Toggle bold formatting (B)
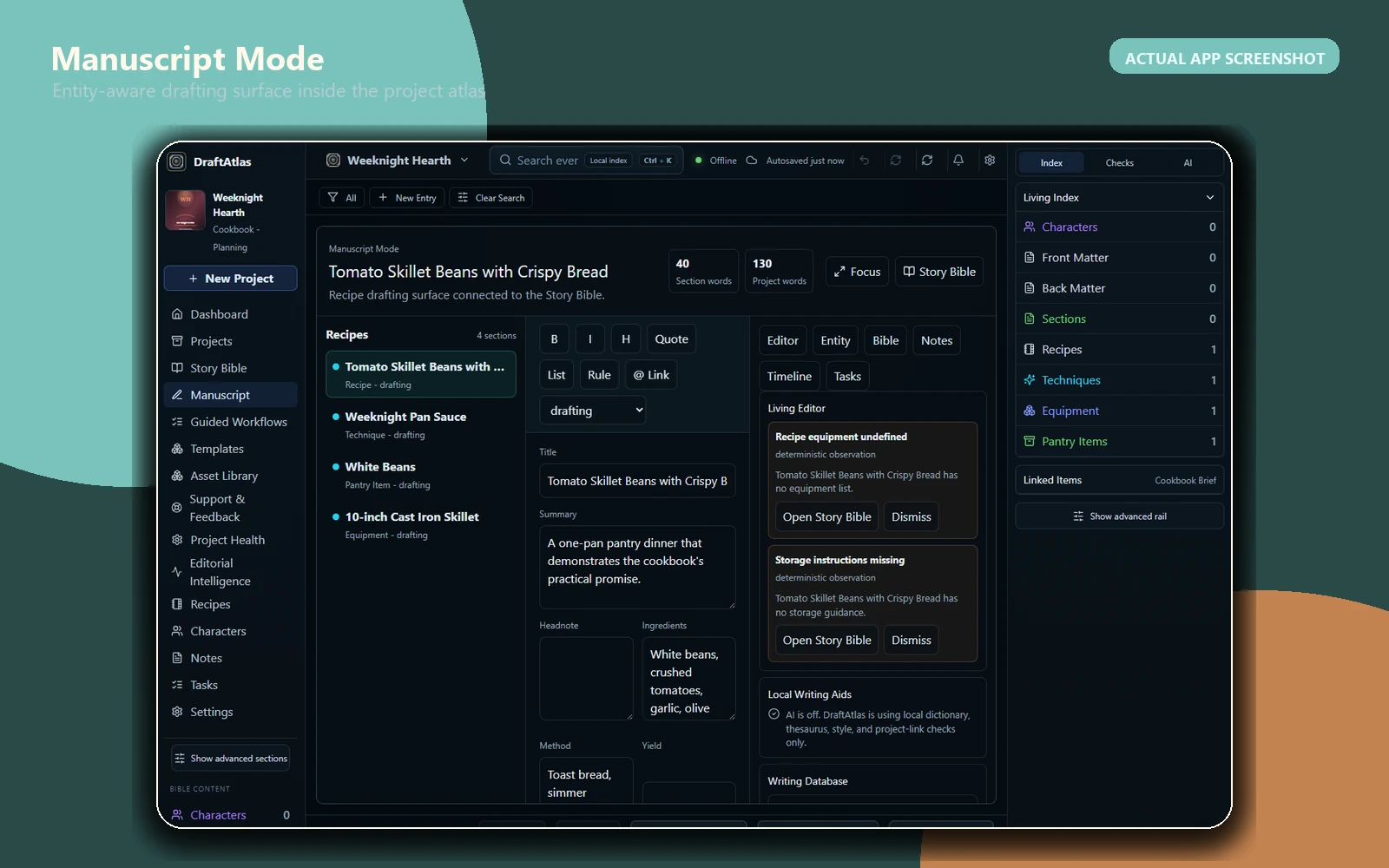This screenshot has height=868, width=1389. pyautogui.click(x=555, y=339)
